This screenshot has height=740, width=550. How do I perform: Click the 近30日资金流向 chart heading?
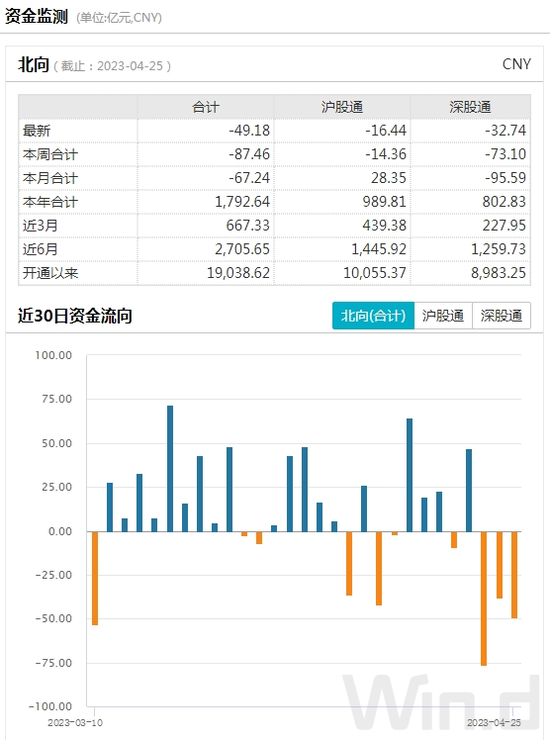point(75,316)
